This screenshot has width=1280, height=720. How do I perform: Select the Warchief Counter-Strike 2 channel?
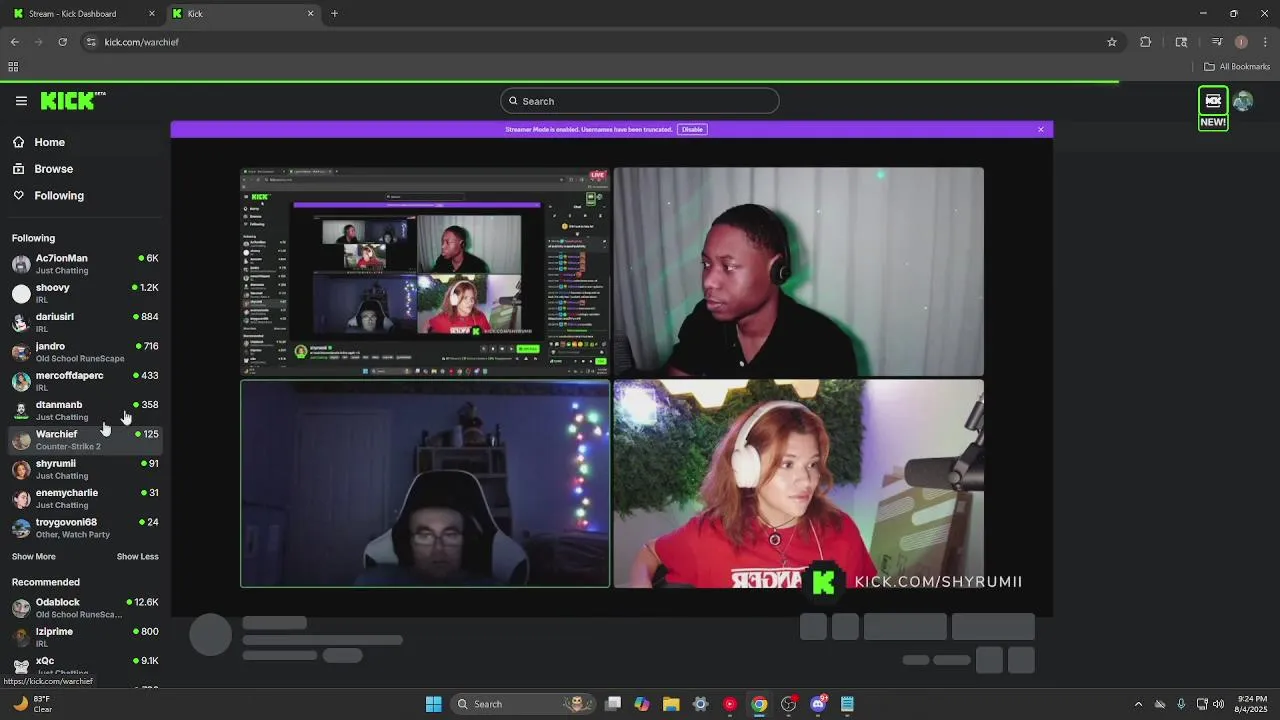point(85,440)
